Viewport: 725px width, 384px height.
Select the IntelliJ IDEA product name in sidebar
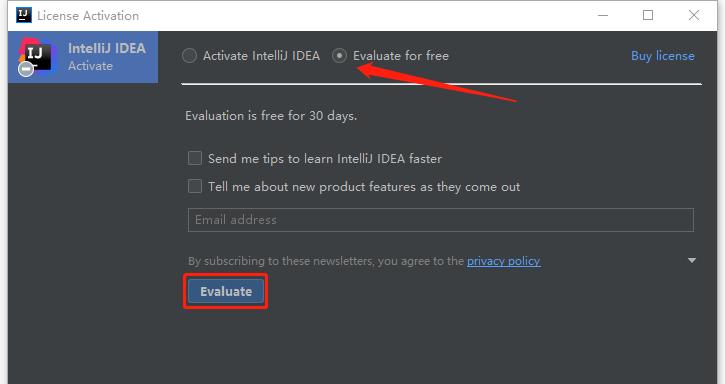click(x=107, y=48)
